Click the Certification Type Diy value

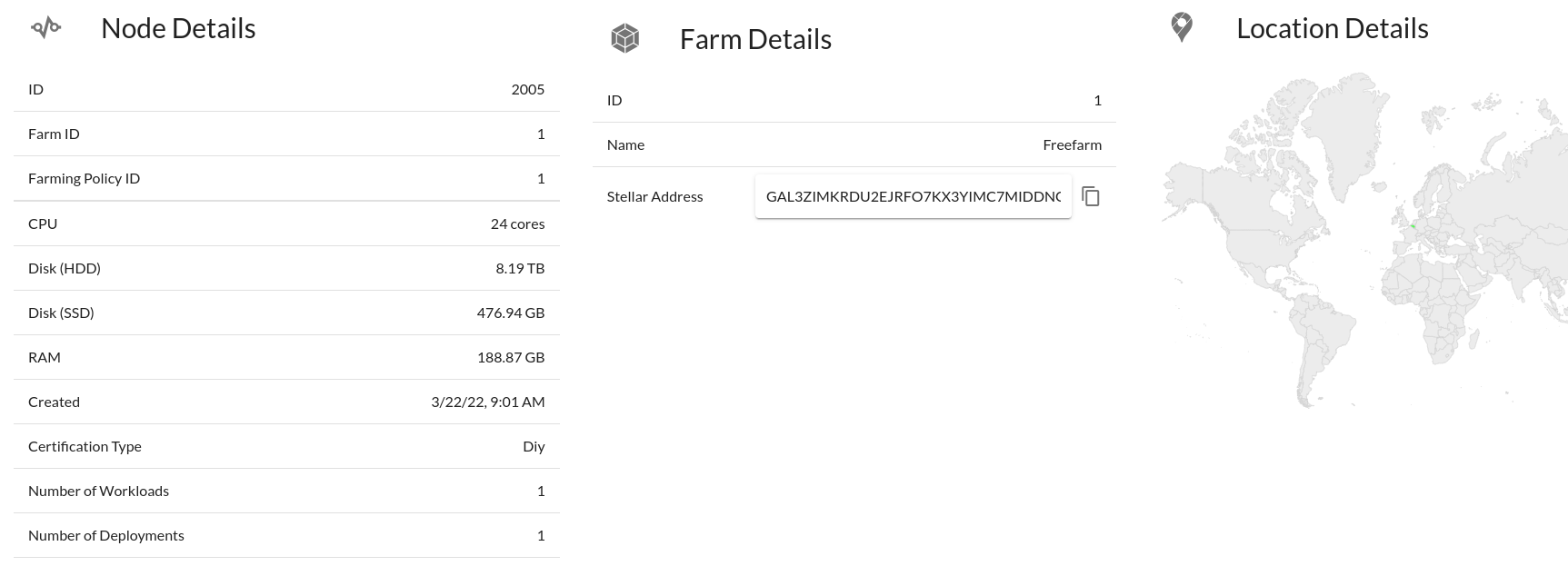coord(534,446)
